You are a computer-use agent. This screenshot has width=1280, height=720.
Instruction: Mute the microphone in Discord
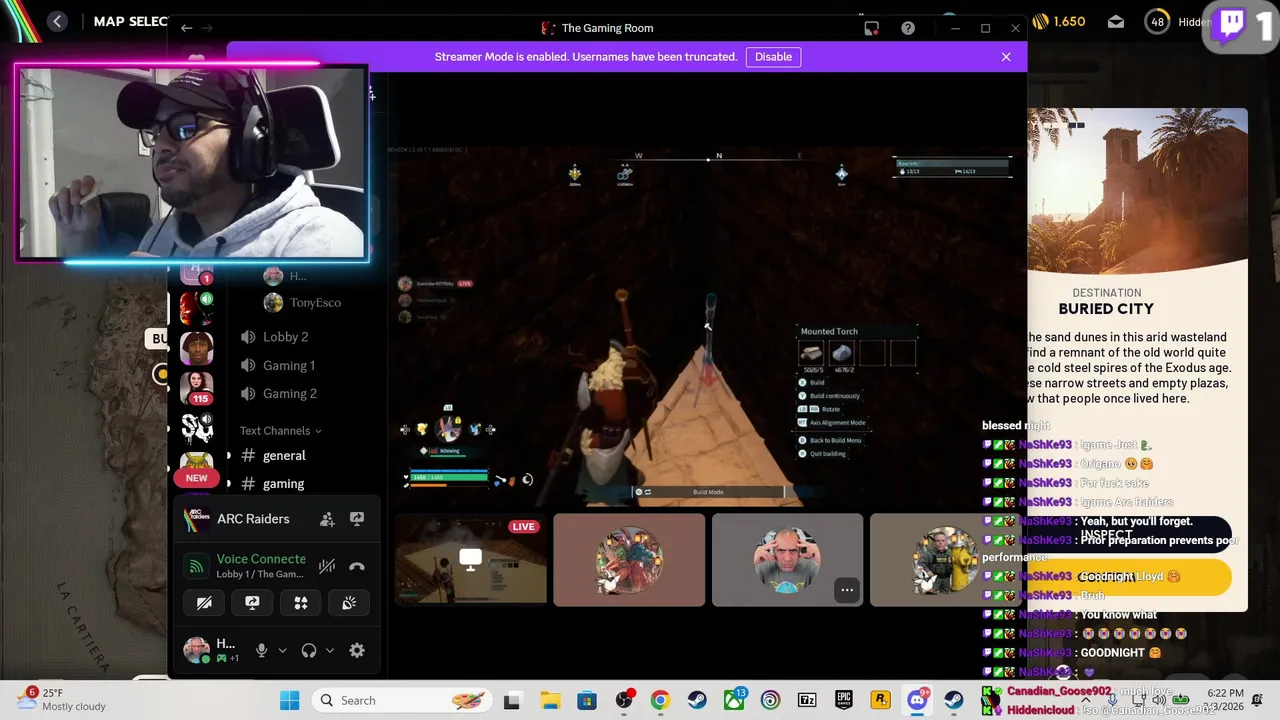(x=261, y=650)
